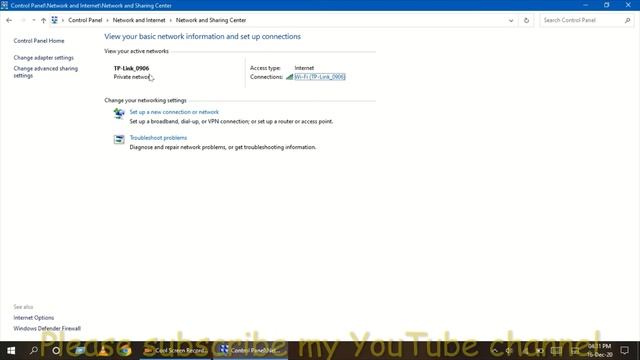Show hidden system tray icons
640x360 pixels.
[x=495, y=351]
